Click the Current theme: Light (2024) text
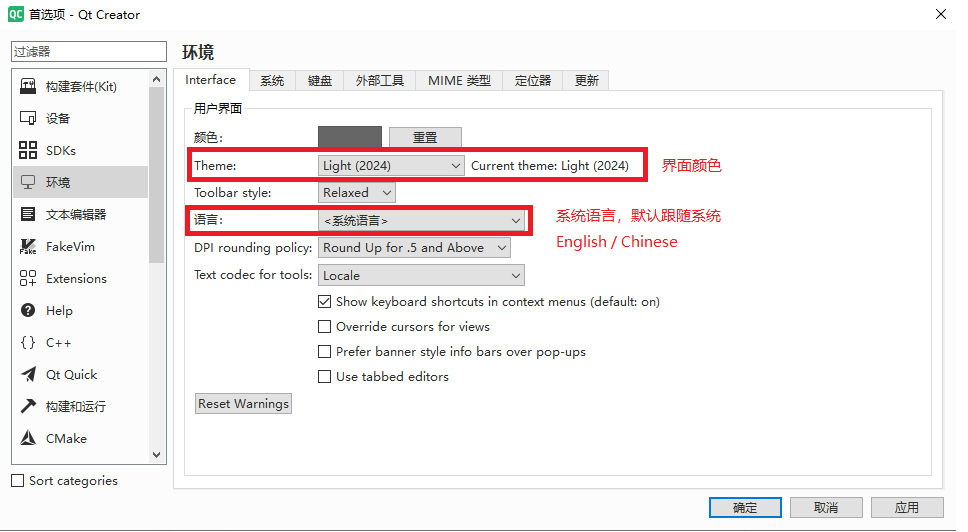The width and height of the screenshot is (968, 532). [549, 165]
